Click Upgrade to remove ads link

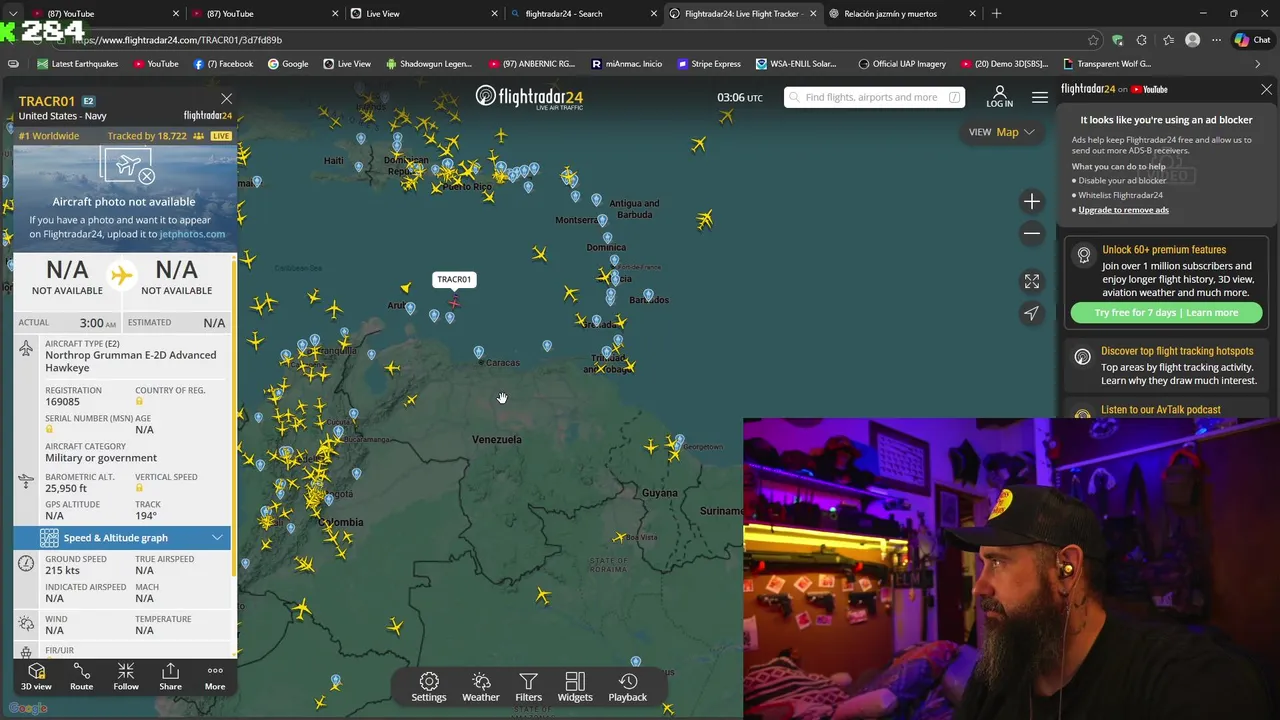[x=1123, y=210]
